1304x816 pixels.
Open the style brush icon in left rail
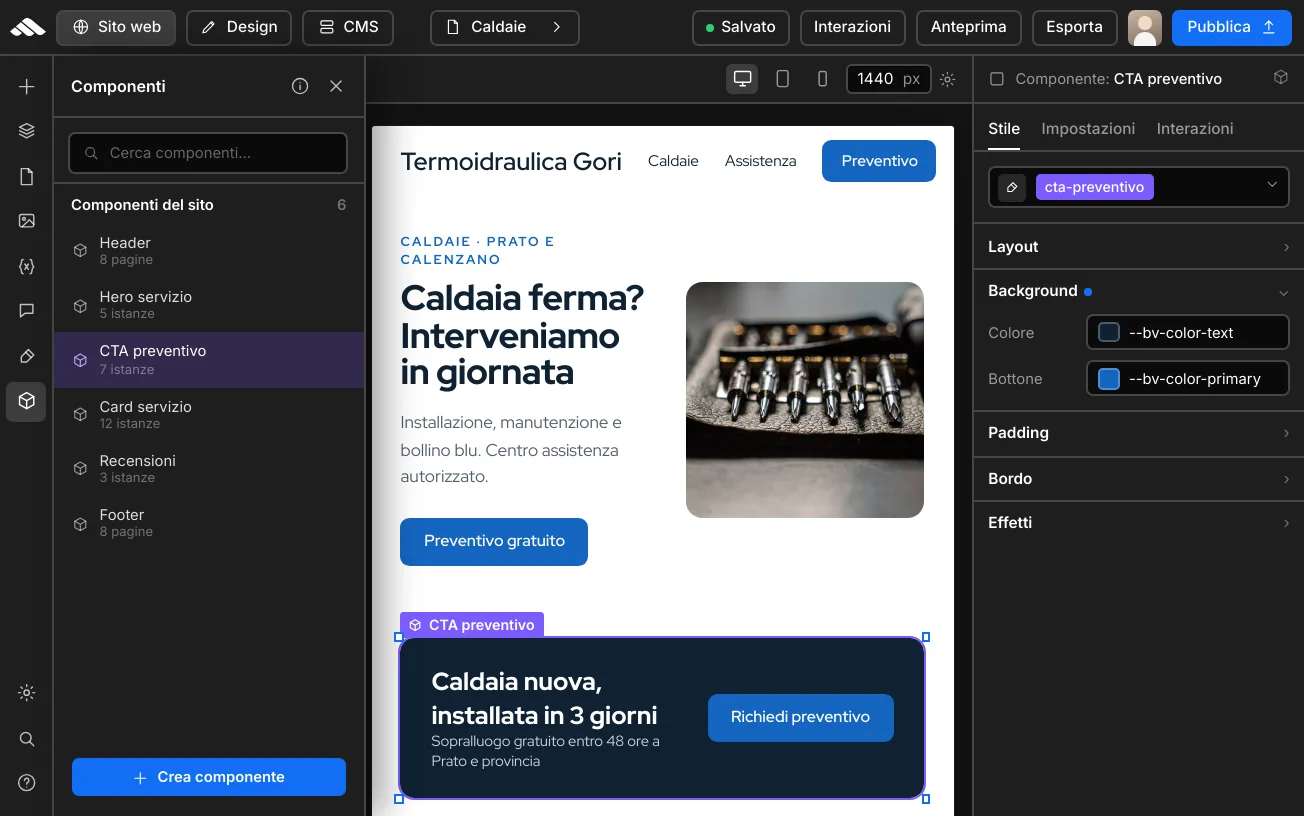[27, 356]
